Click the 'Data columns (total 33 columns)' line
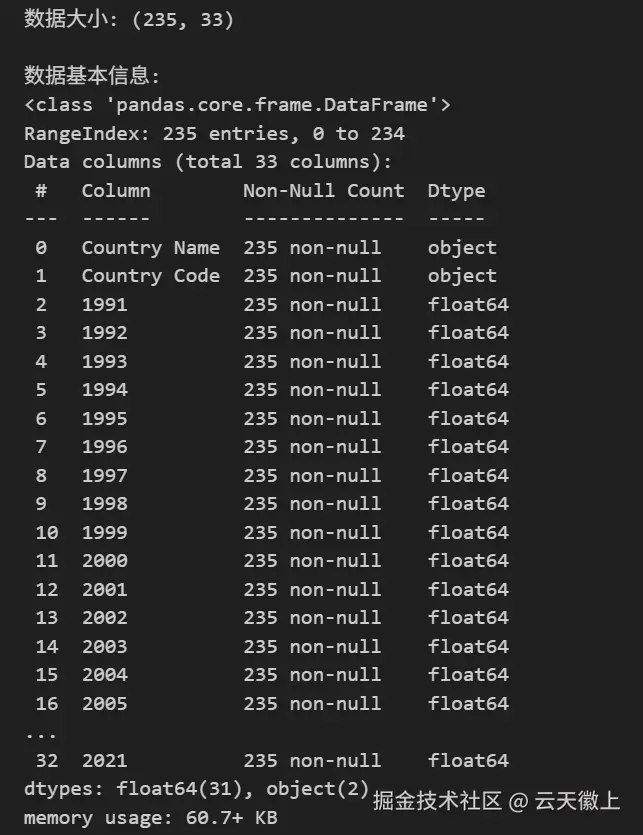Screen dimensions: 643x835 (208, 162)
